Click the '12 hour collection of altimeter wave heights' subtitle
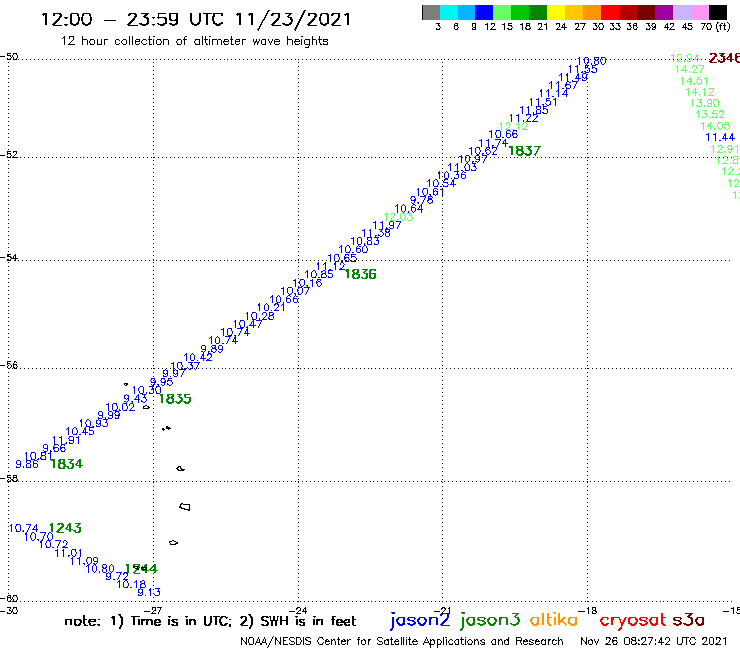 [x=194, y=41]
